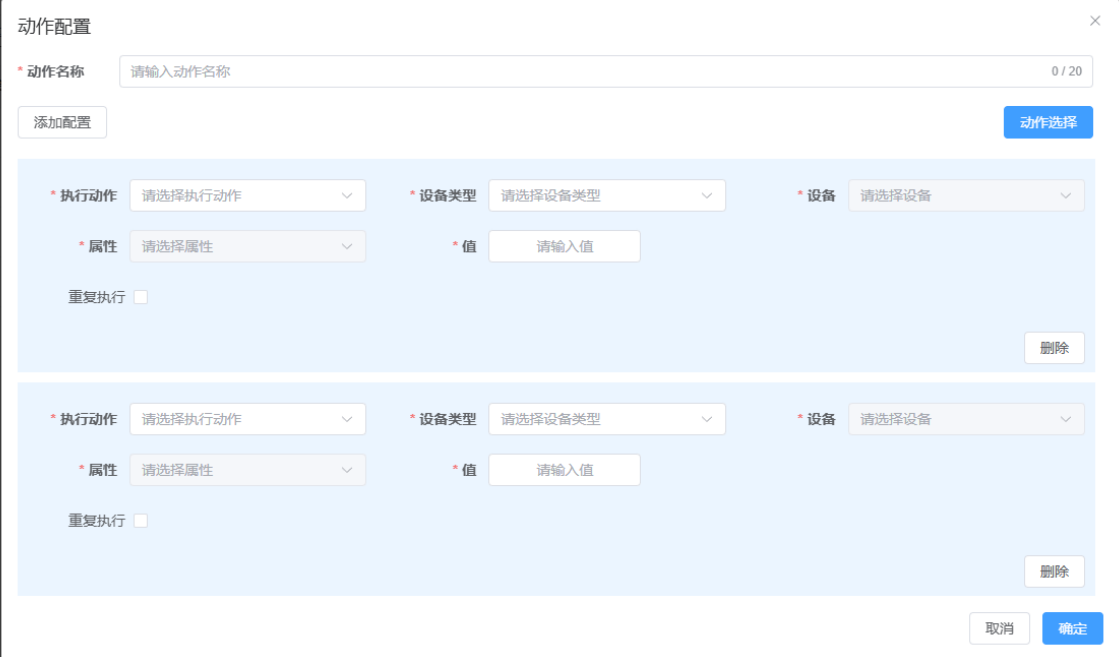The width and height of the screenshot is (1119, 657).
Task: Toggle 重复执行 checkbox in first config block
Action: pos(141,297)
